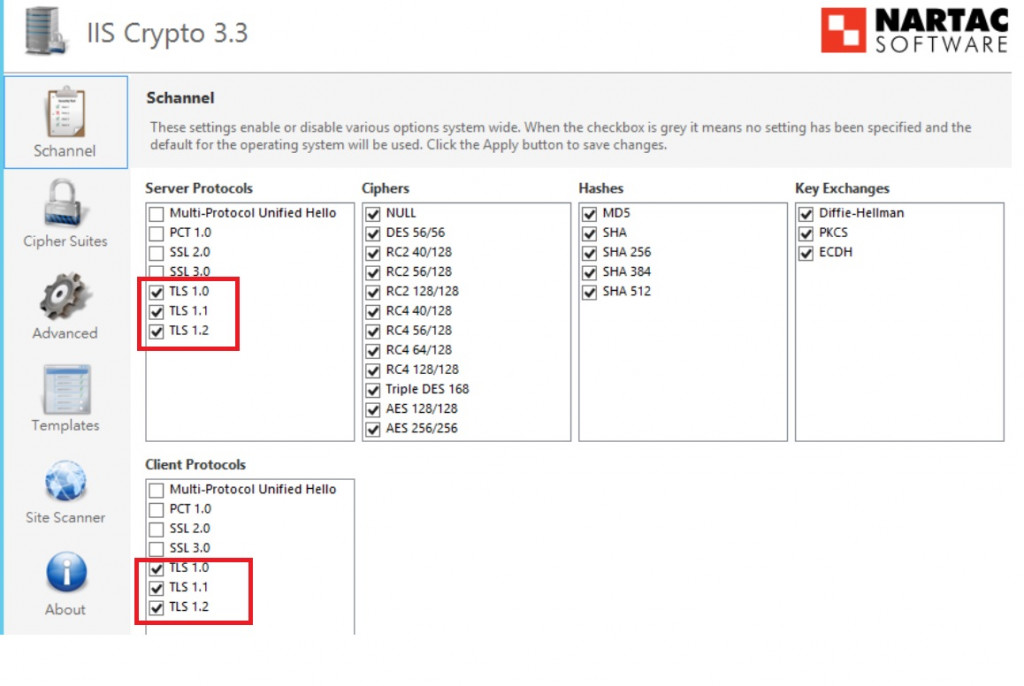Switch to the Advanced tab label
Image resolution: width=1024 pixels, height=686 pixels.
coord(65,333)
